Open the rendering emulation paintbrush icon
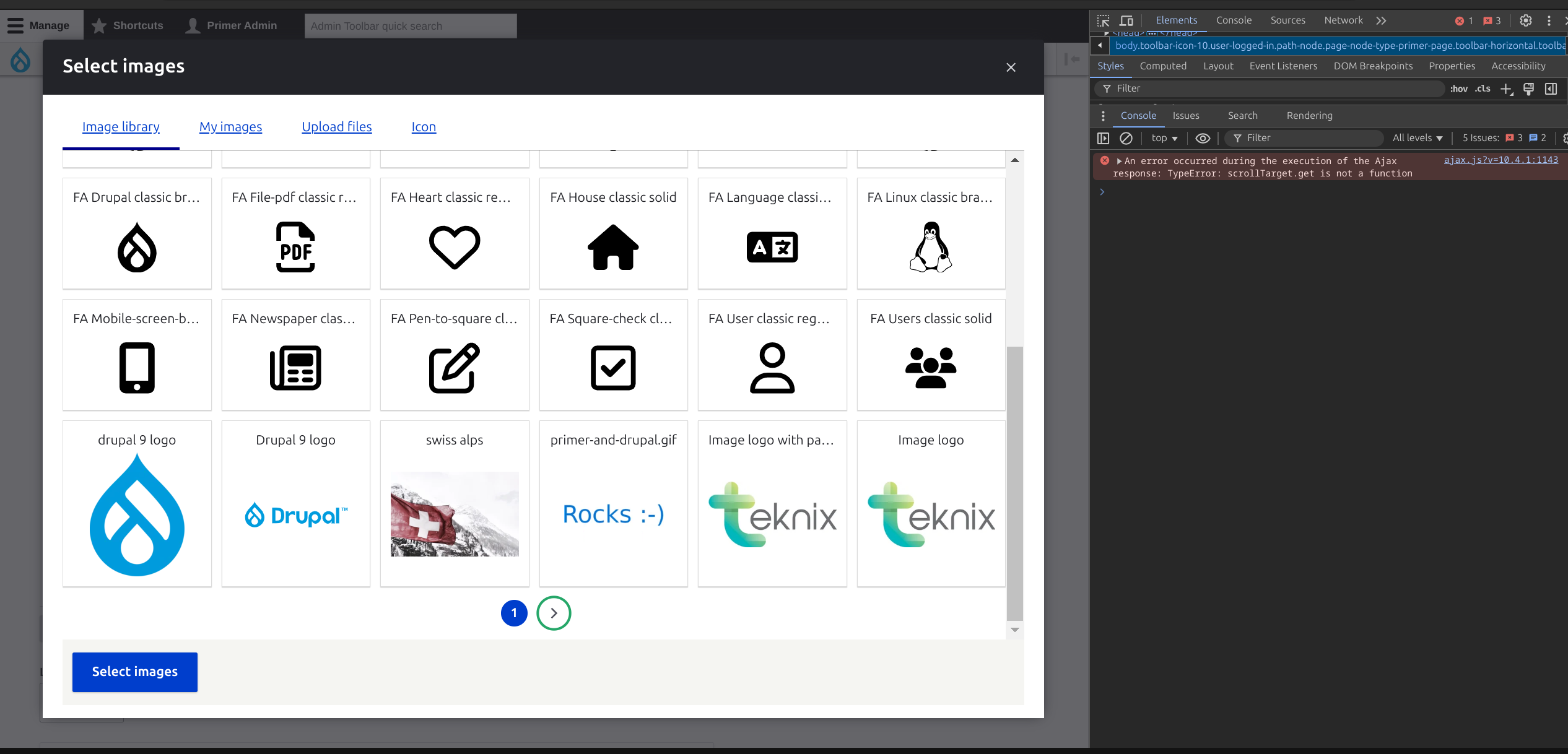The width and height of the screenshot is (1568, 754). pyautogui.click(x=1528, y=89)
